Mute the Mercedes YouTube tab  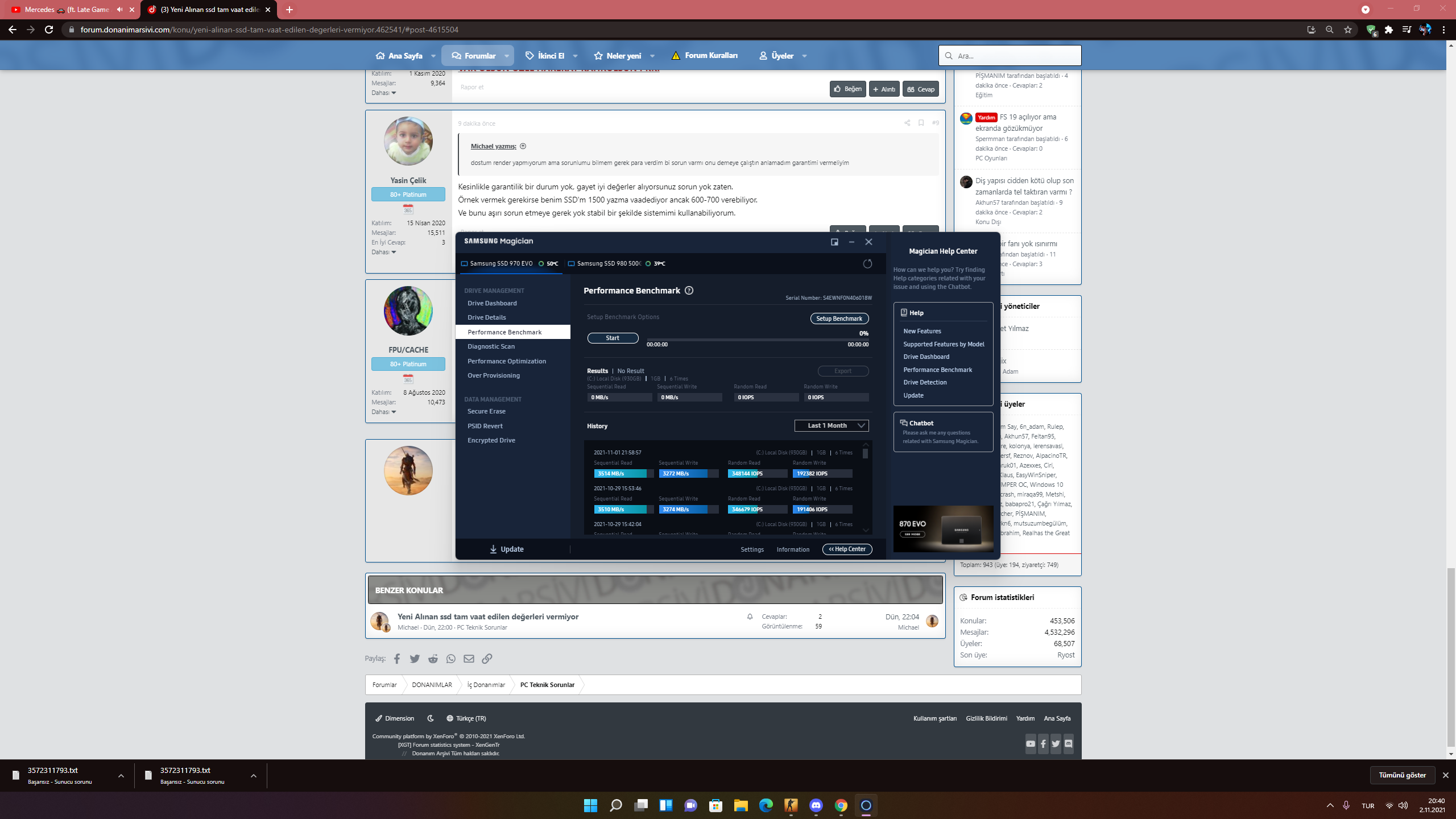coord(119,10)
